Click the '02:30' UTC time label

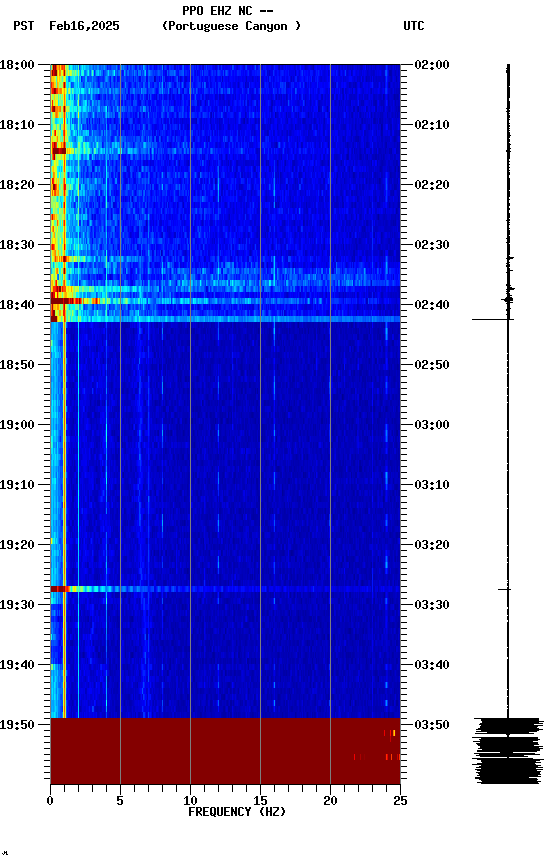432,245
